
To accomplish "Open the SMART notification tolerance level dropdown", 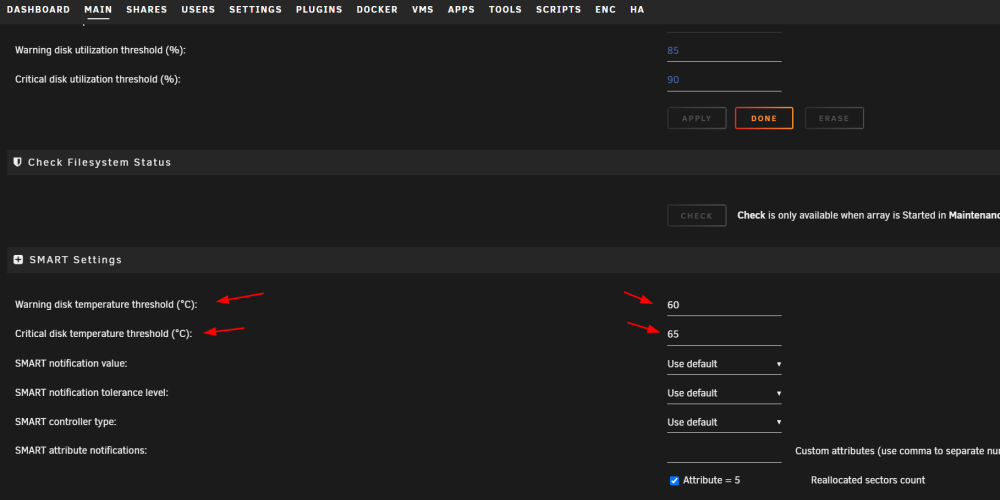I will tap(724, 393).
